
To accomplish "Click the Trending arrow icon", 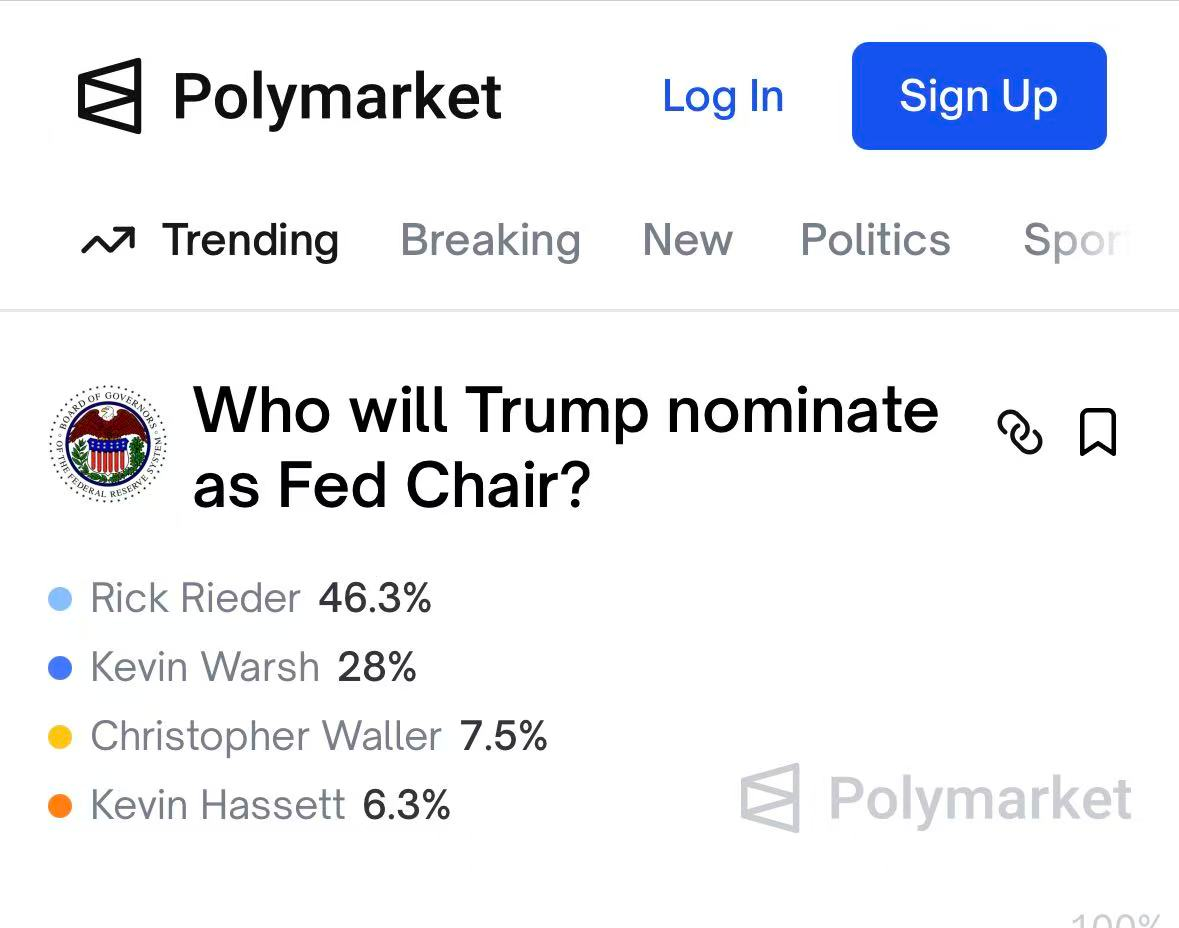I will coord(108,241).
